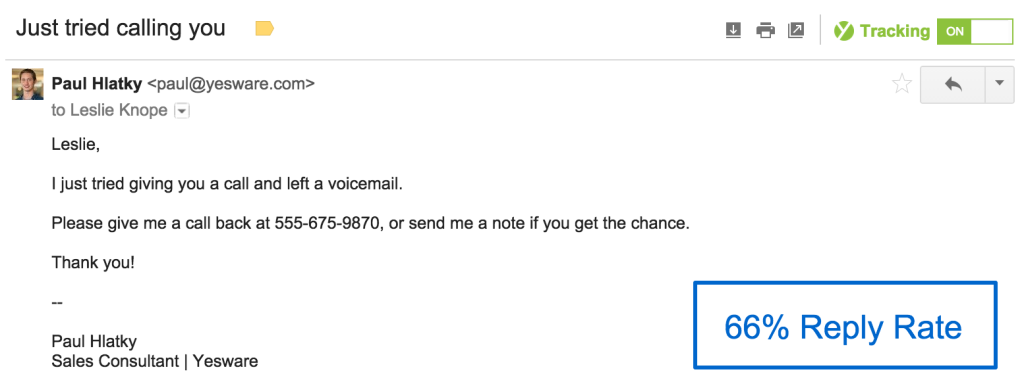Screen dimensions: 1024x380
Task: Click the green Tracking label
Action: 895,31
